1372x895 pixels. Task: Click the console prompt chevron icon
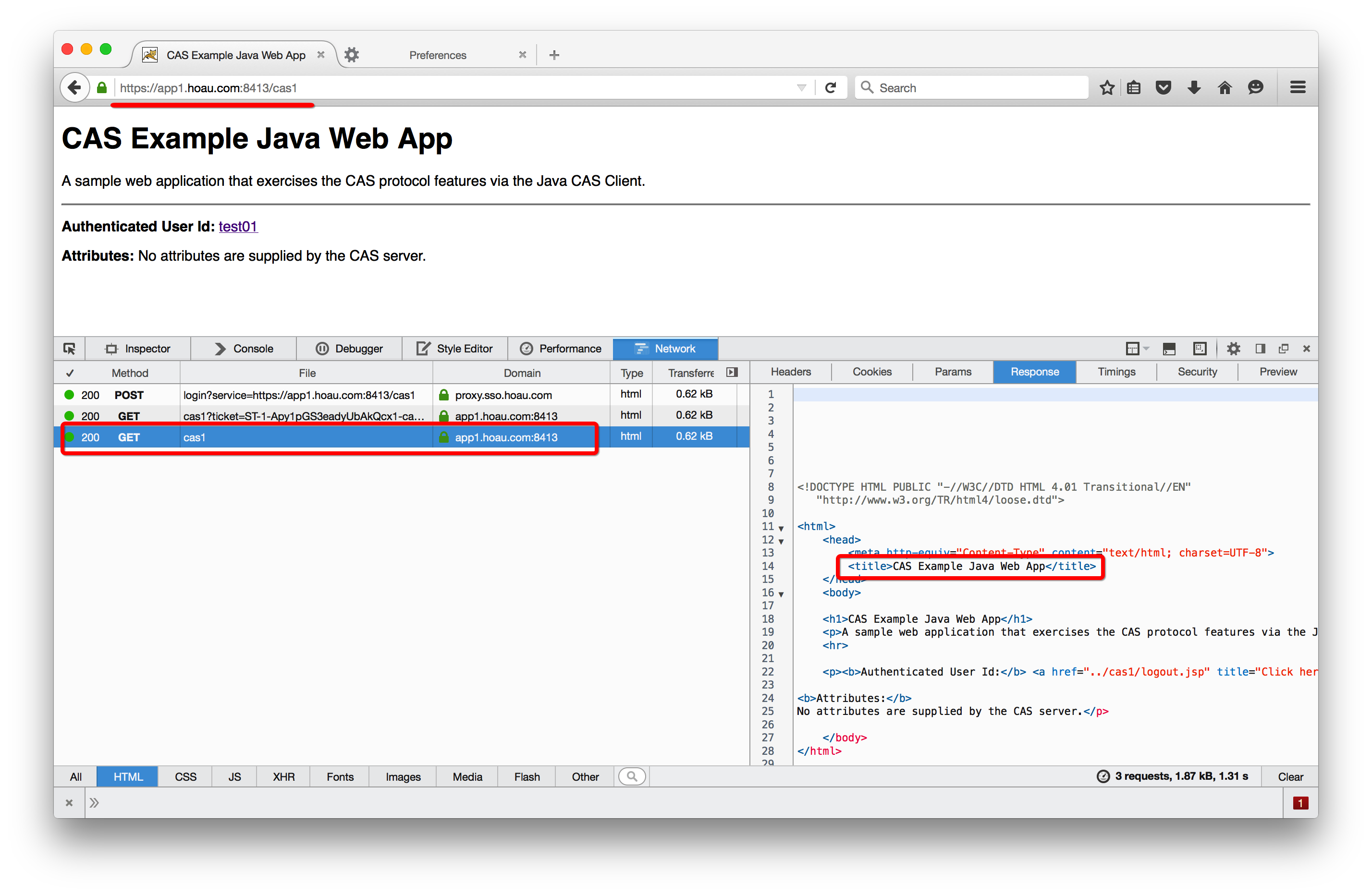pyautogui.click(x=94, y=803)
